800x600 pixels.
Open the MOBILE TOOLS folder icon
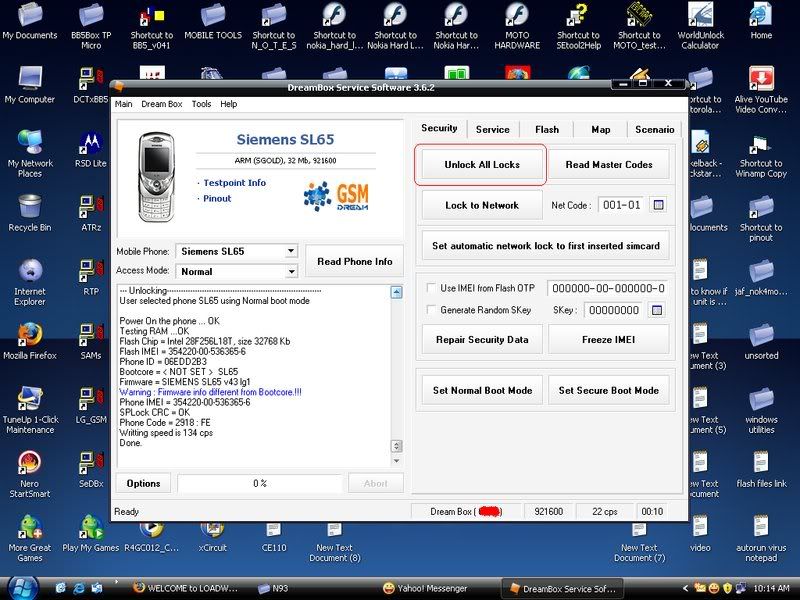(x=213, y=21)
